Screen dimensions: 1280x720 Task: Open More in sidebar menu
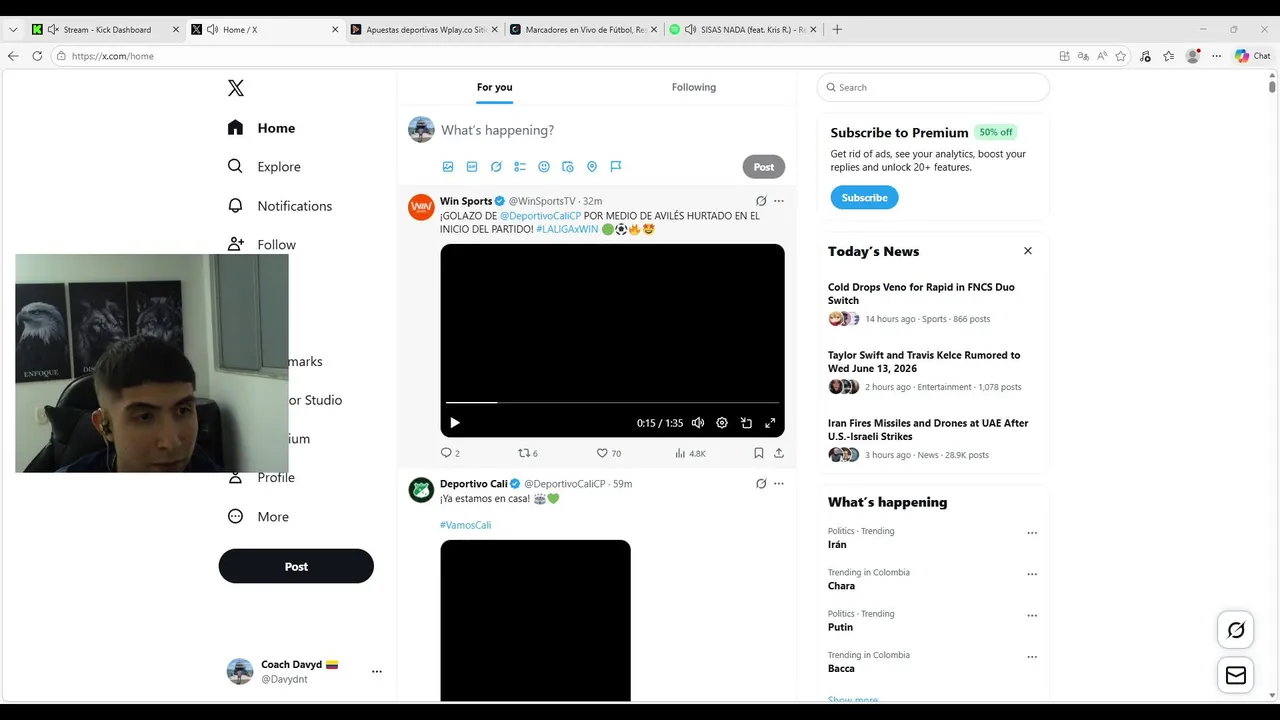tap(259, 517)
